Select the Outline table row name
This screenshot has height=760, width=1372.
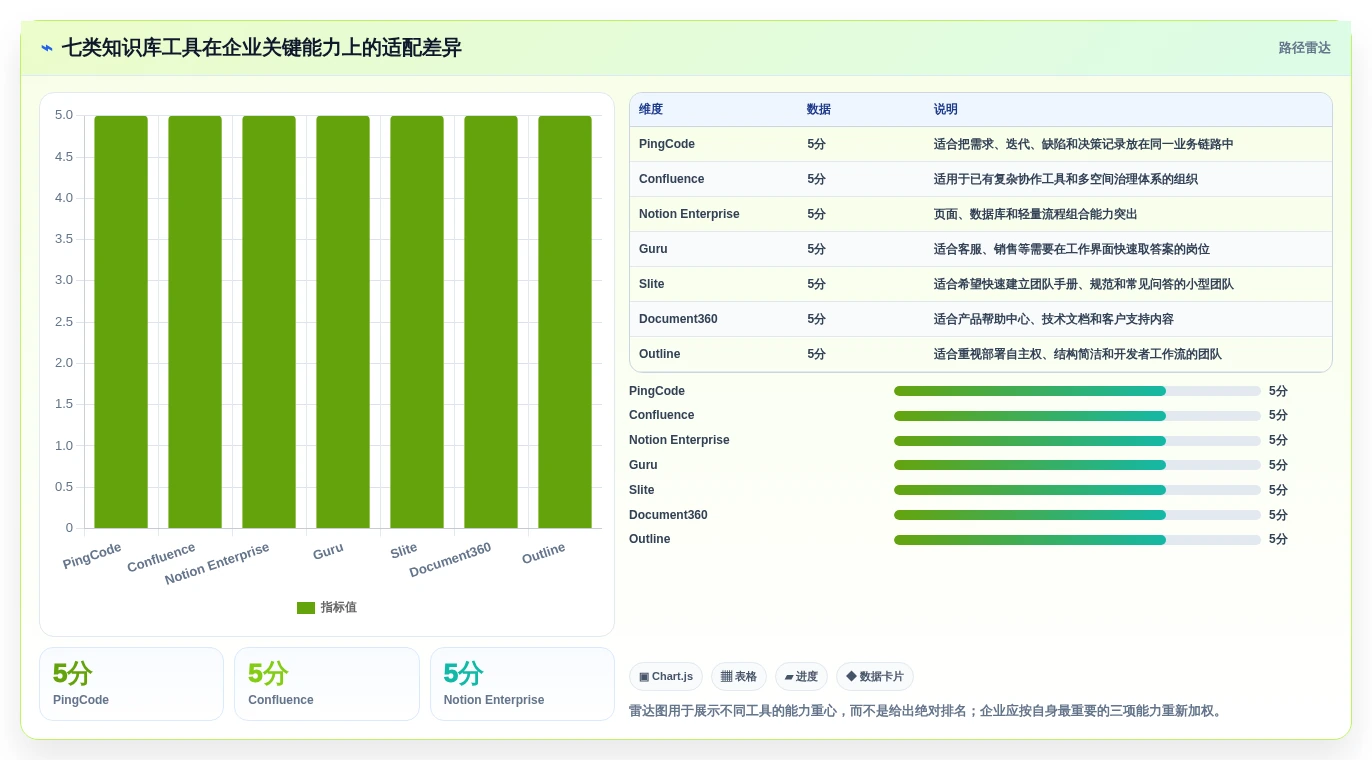660,354
